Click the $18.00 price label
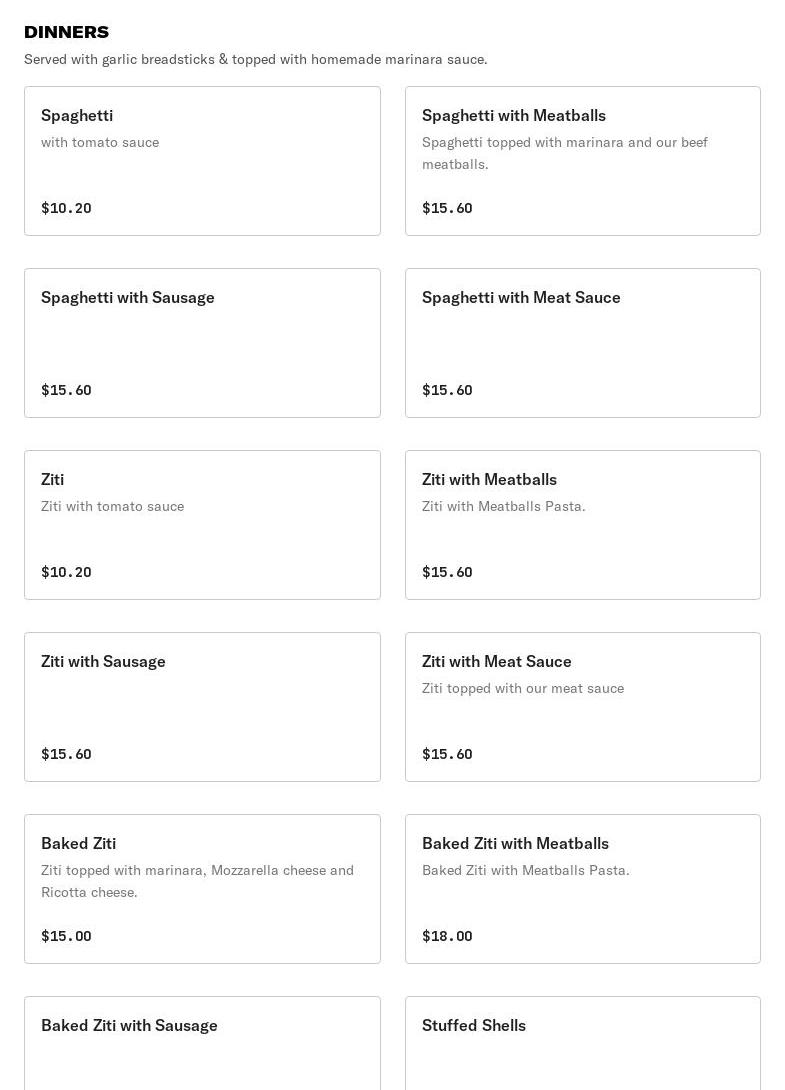 point(447,936)
